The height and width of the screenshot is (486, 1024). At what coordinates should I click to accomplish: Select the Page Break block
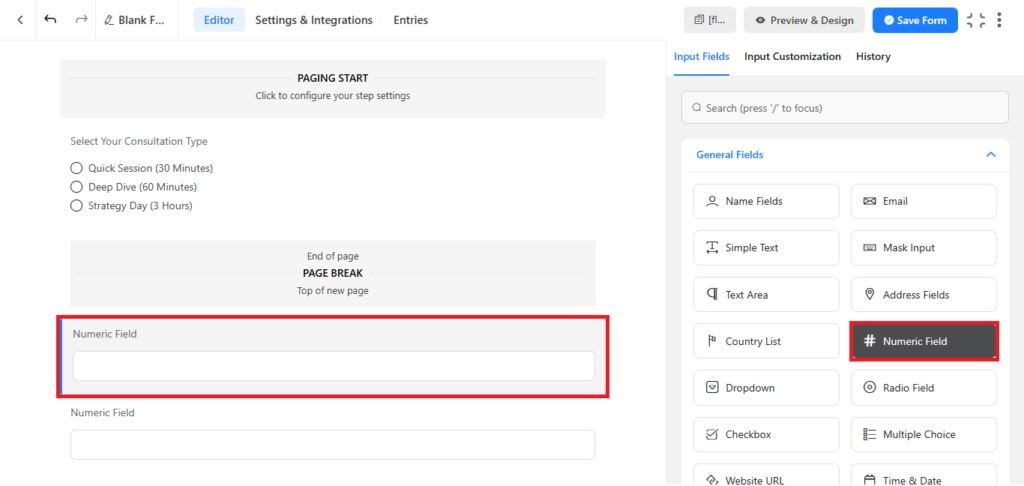332,273
